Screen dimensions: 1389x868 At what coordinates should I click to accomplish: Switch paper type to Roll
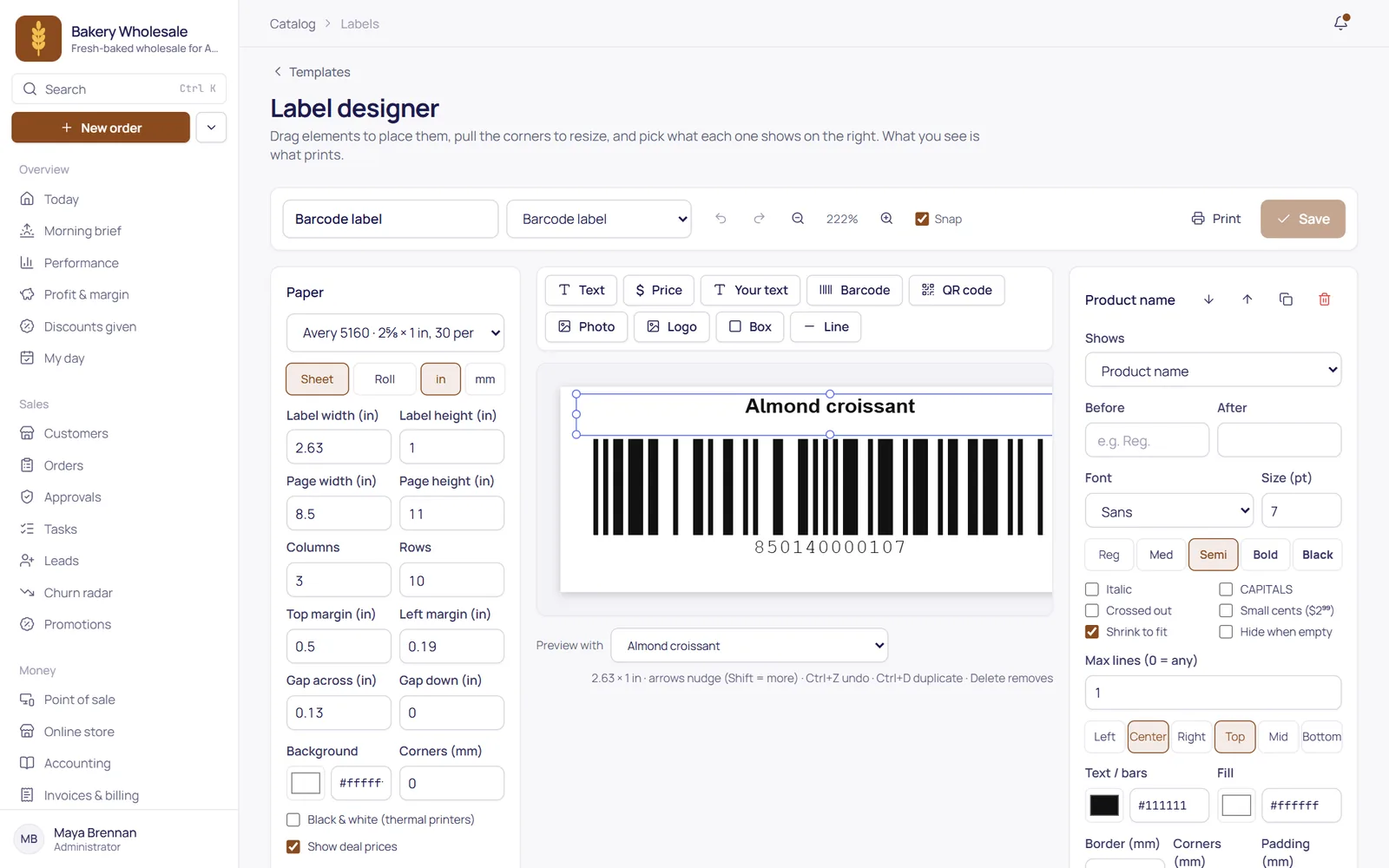(385, 379)
